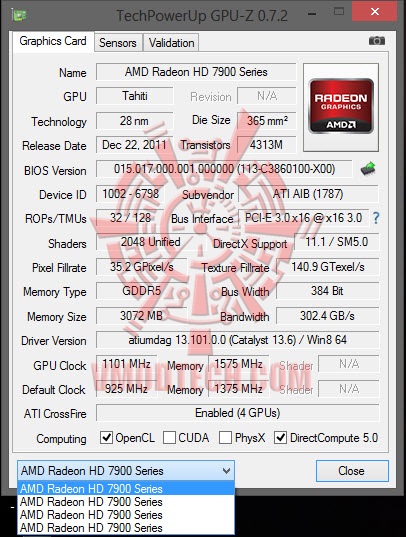Click the camera screenshot icon

point(377,41)
